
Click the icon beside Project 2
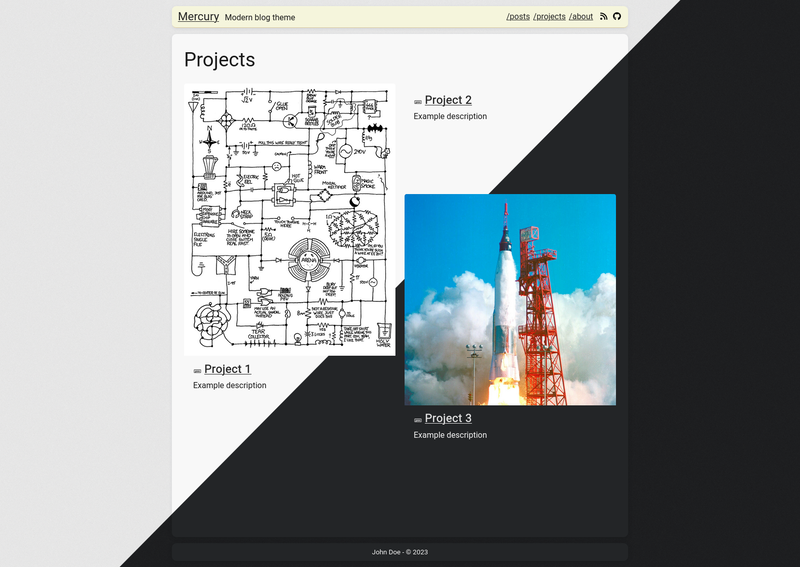418,102
